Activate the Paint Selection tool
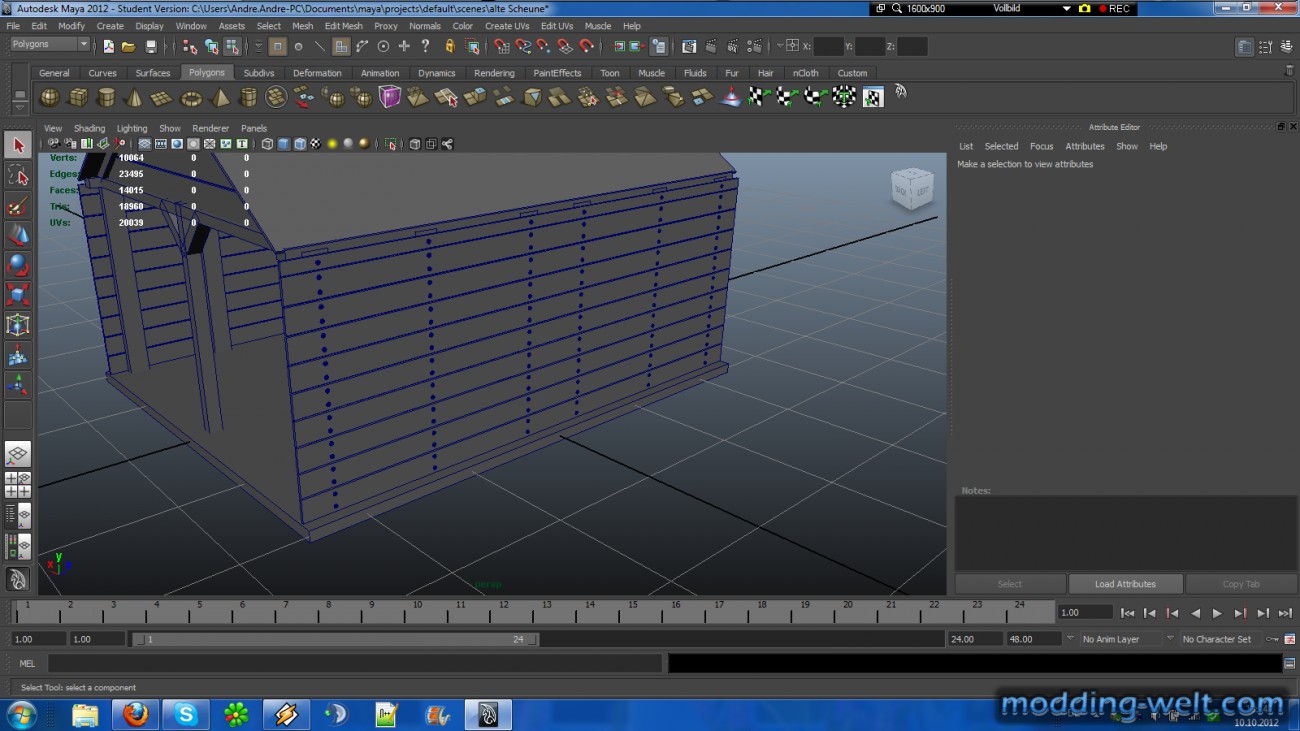This screenshot has height=731, width=1300. click(x=18, y=205)
